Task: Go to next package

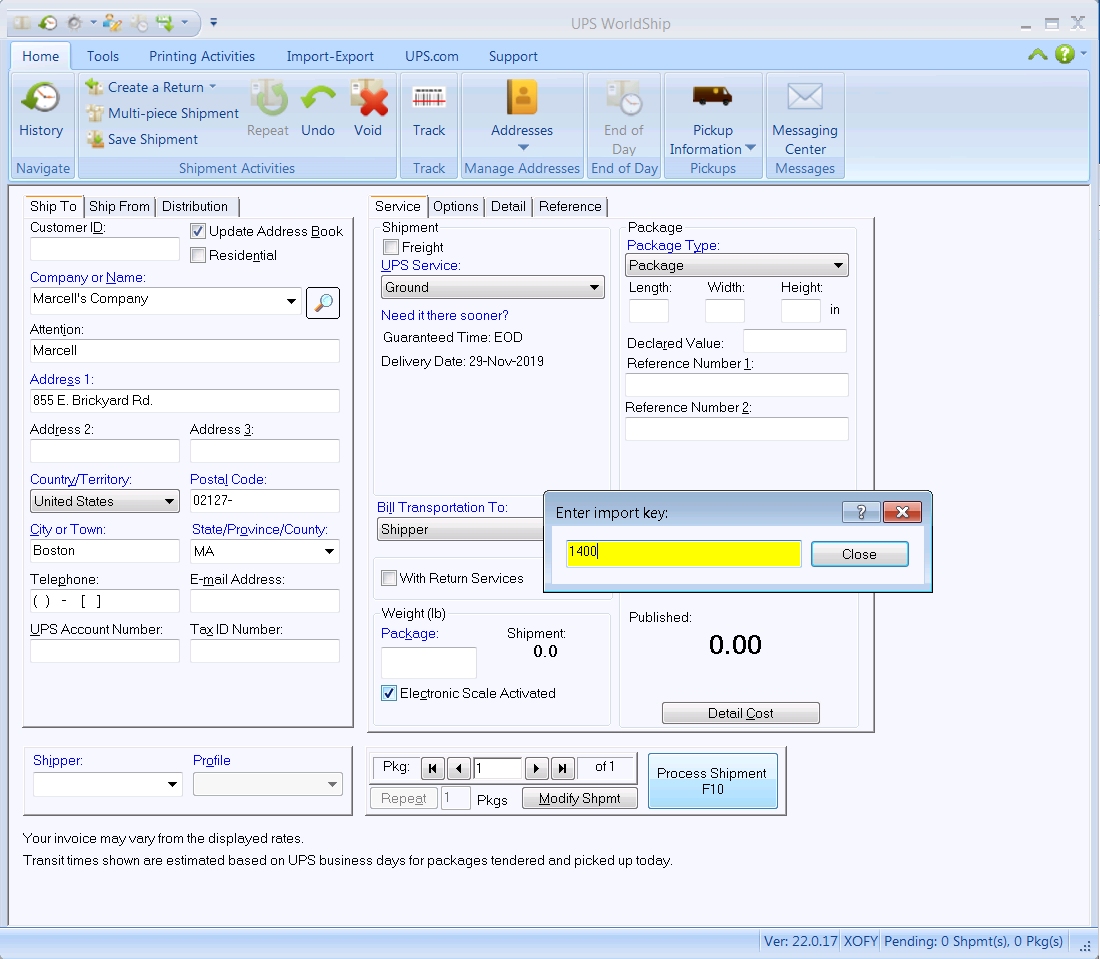Action: click(536, 768)
